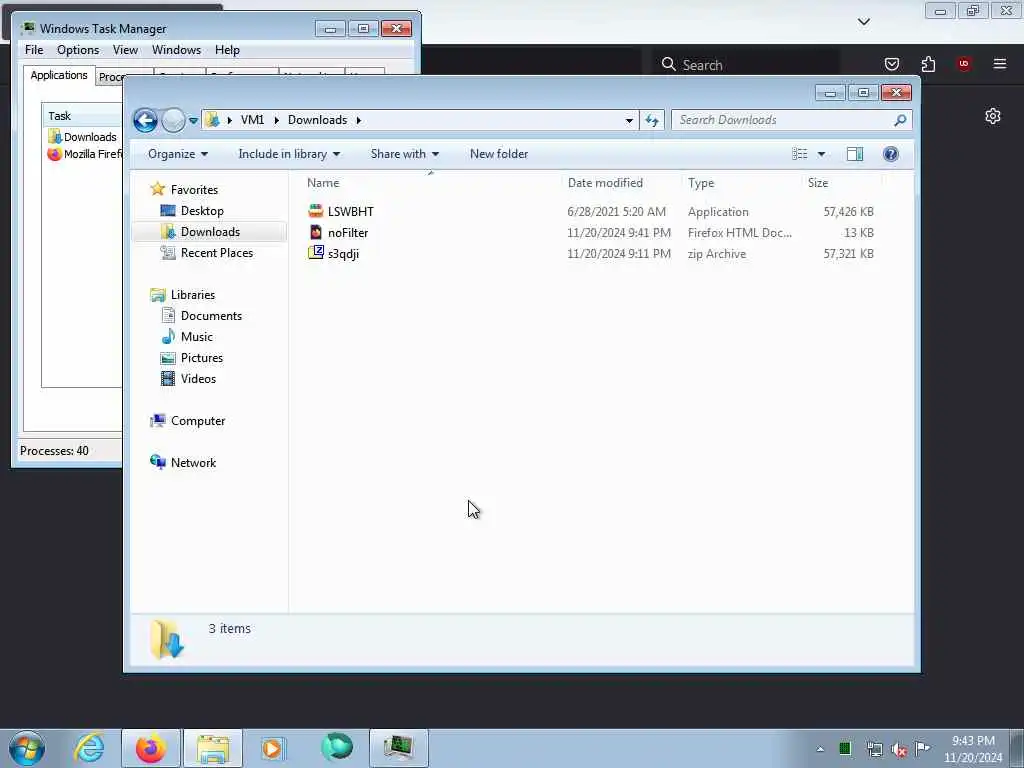
Task: Open Desktop in the navigation pane
Action: [202, 211]
